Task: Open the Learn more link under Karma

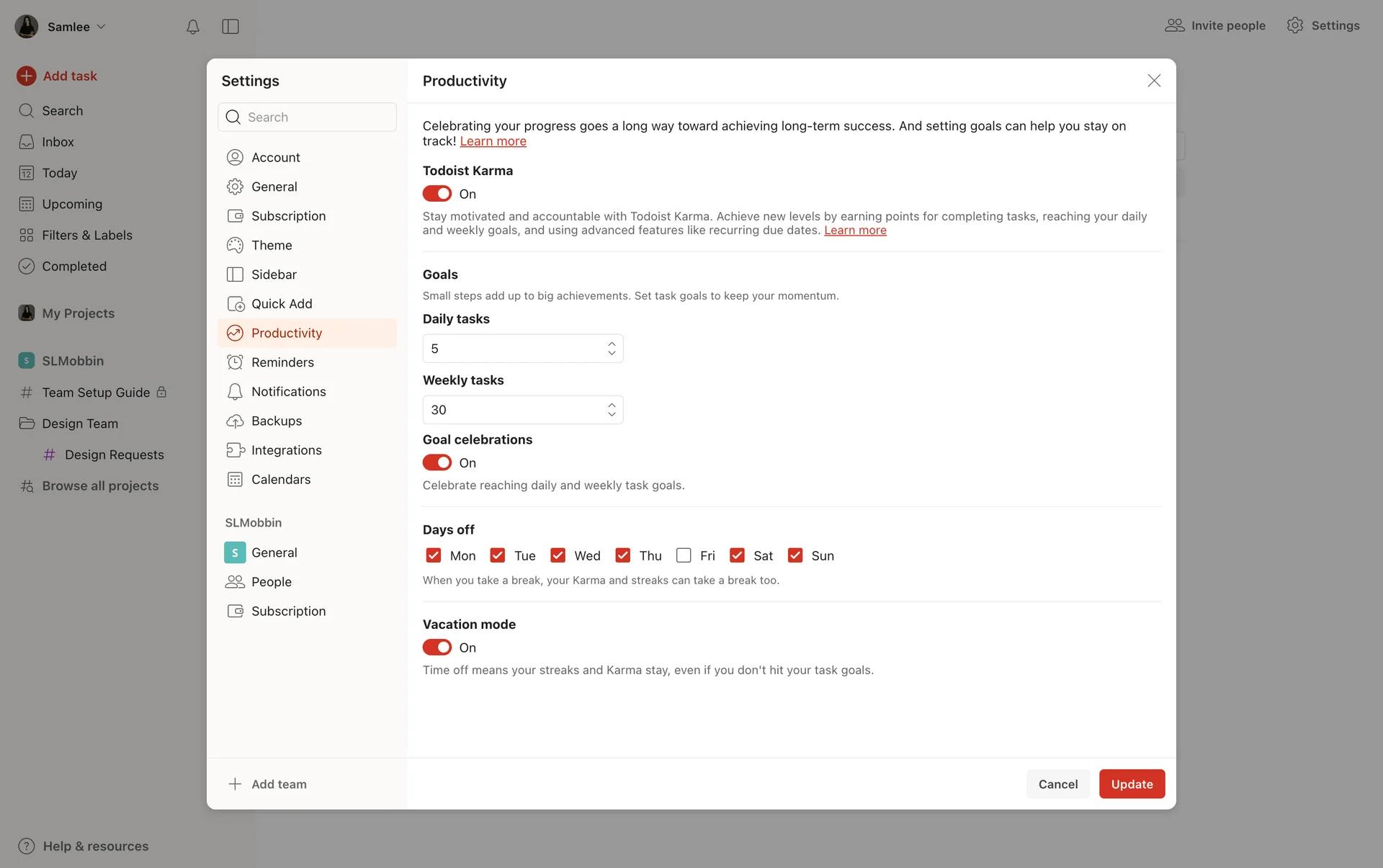Action: tap(855, 231)
